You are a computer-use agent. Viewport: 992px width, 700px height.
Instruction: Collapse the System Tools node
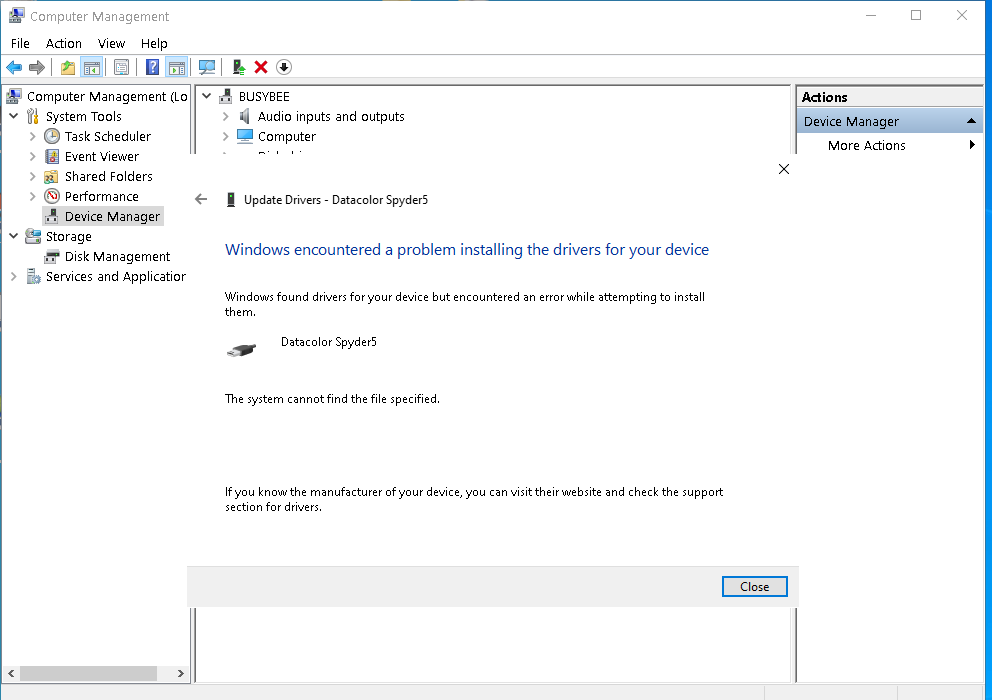(x=14, y=116)
